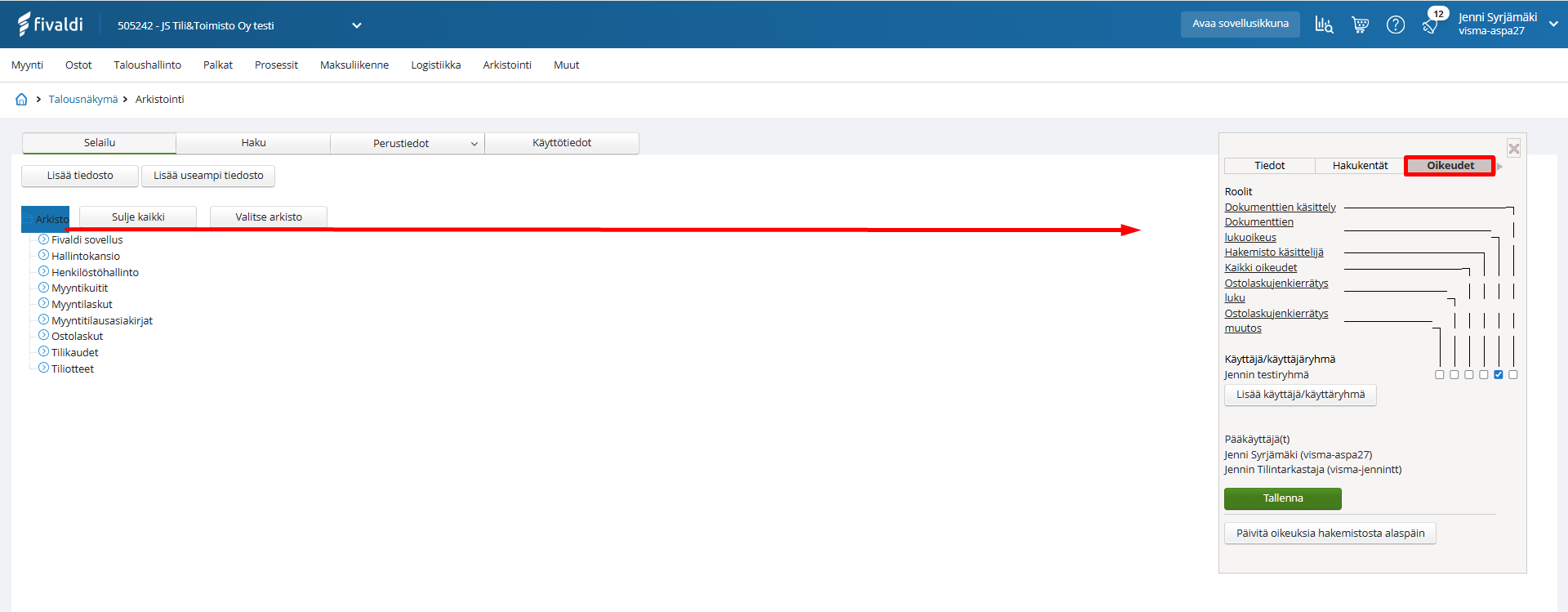The width and height of the screenshot is (1568, 612).
Task: Open the Palkat menu
Action: [218, 65]
